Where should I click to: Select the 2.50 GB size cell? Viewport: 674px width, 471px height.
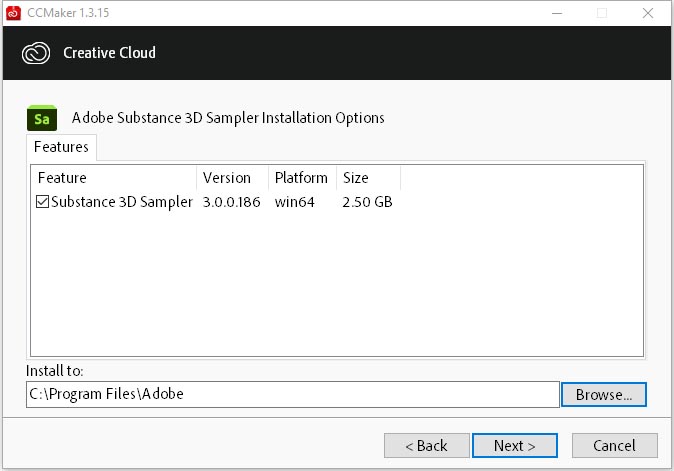pyautogui.click(x=368, y=202)
